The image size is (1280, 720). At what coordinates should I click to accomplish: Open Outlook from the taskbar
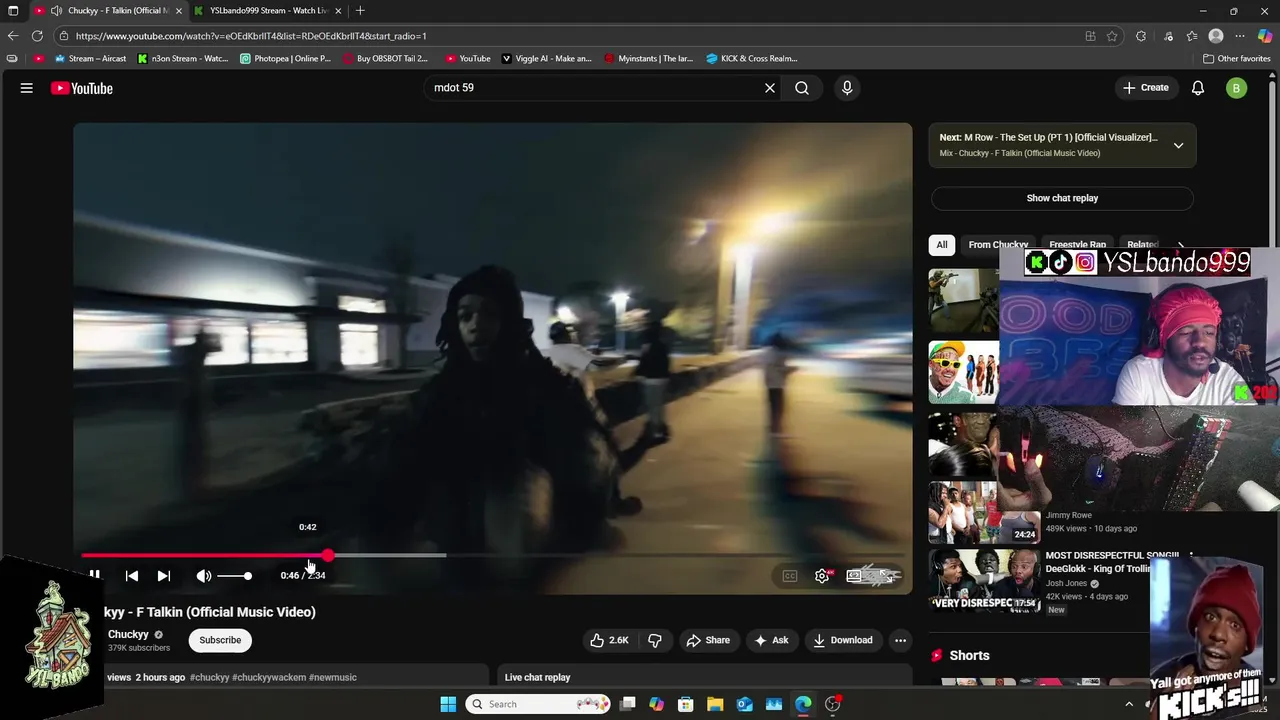745,704
